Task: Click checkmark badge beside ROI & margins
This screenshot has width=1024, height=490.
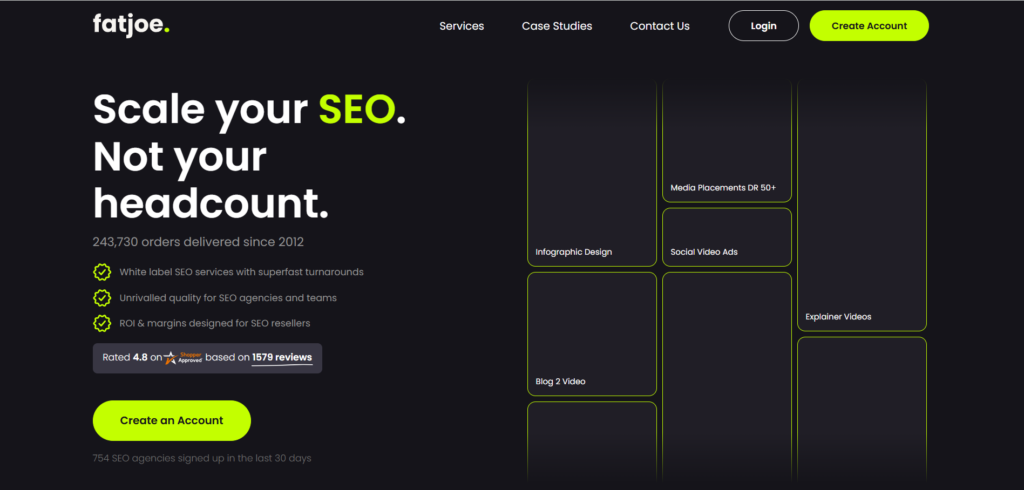Action: [102, 323]
